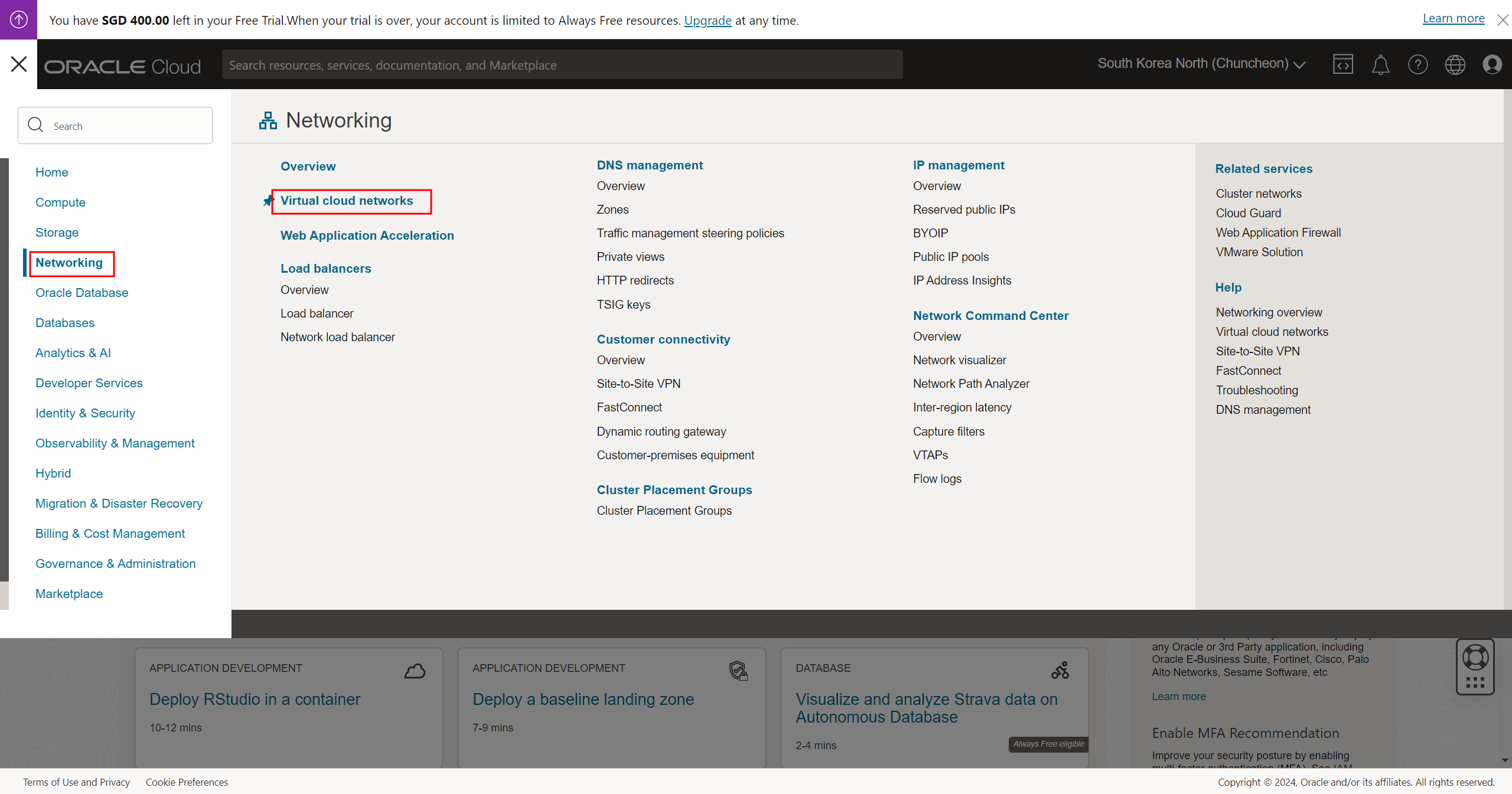Open the life ring support widget
1512x794 pixels.
coord(1475,658)
